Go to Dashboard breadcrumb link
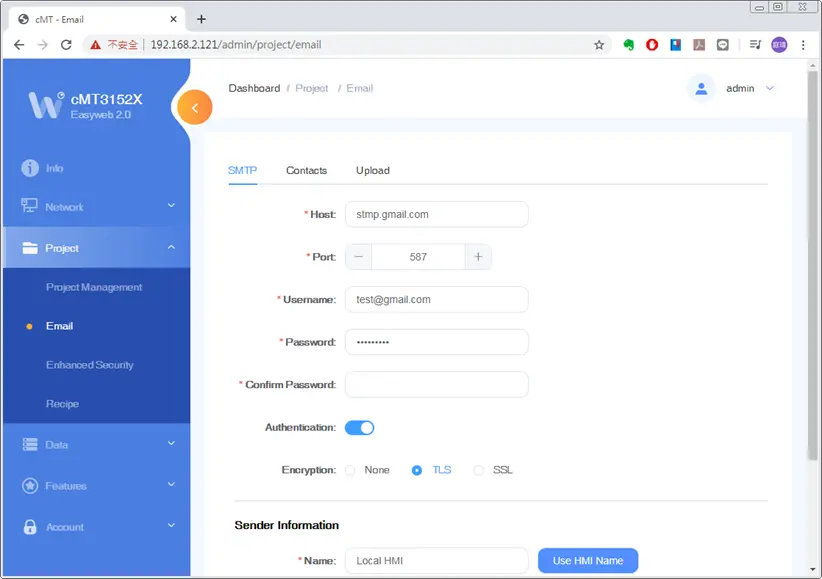 pos(254,88)
